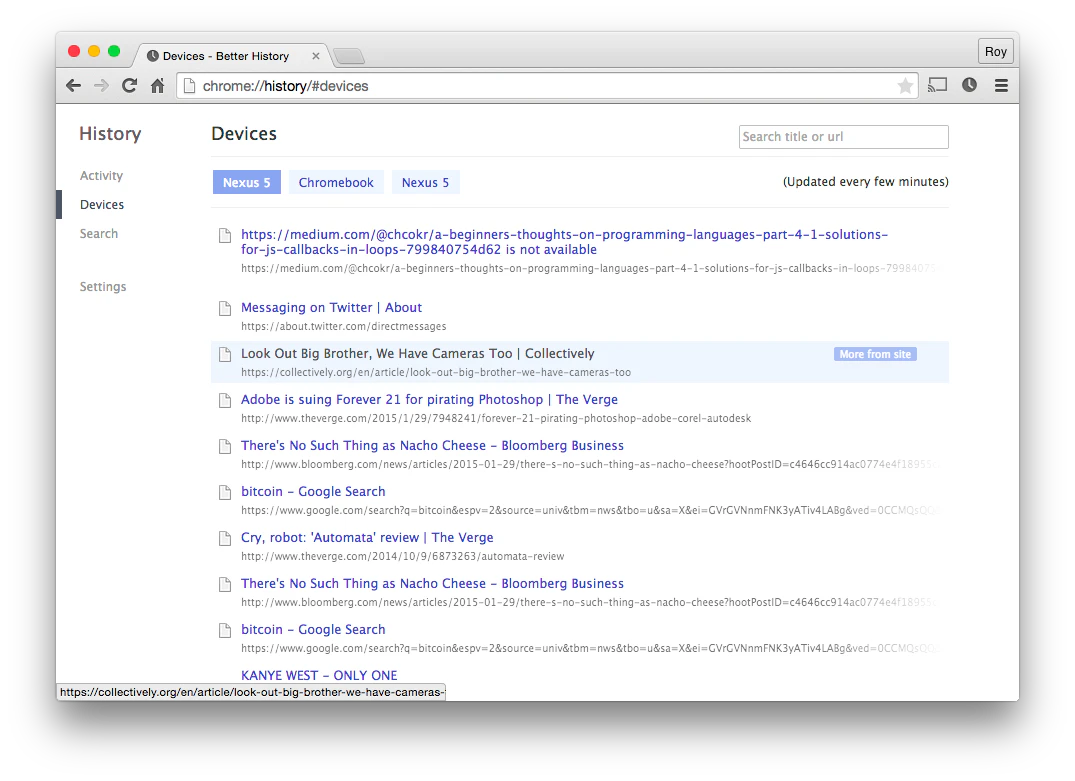Open the second bitcoin - Google Search link

[x=313, y=629]
